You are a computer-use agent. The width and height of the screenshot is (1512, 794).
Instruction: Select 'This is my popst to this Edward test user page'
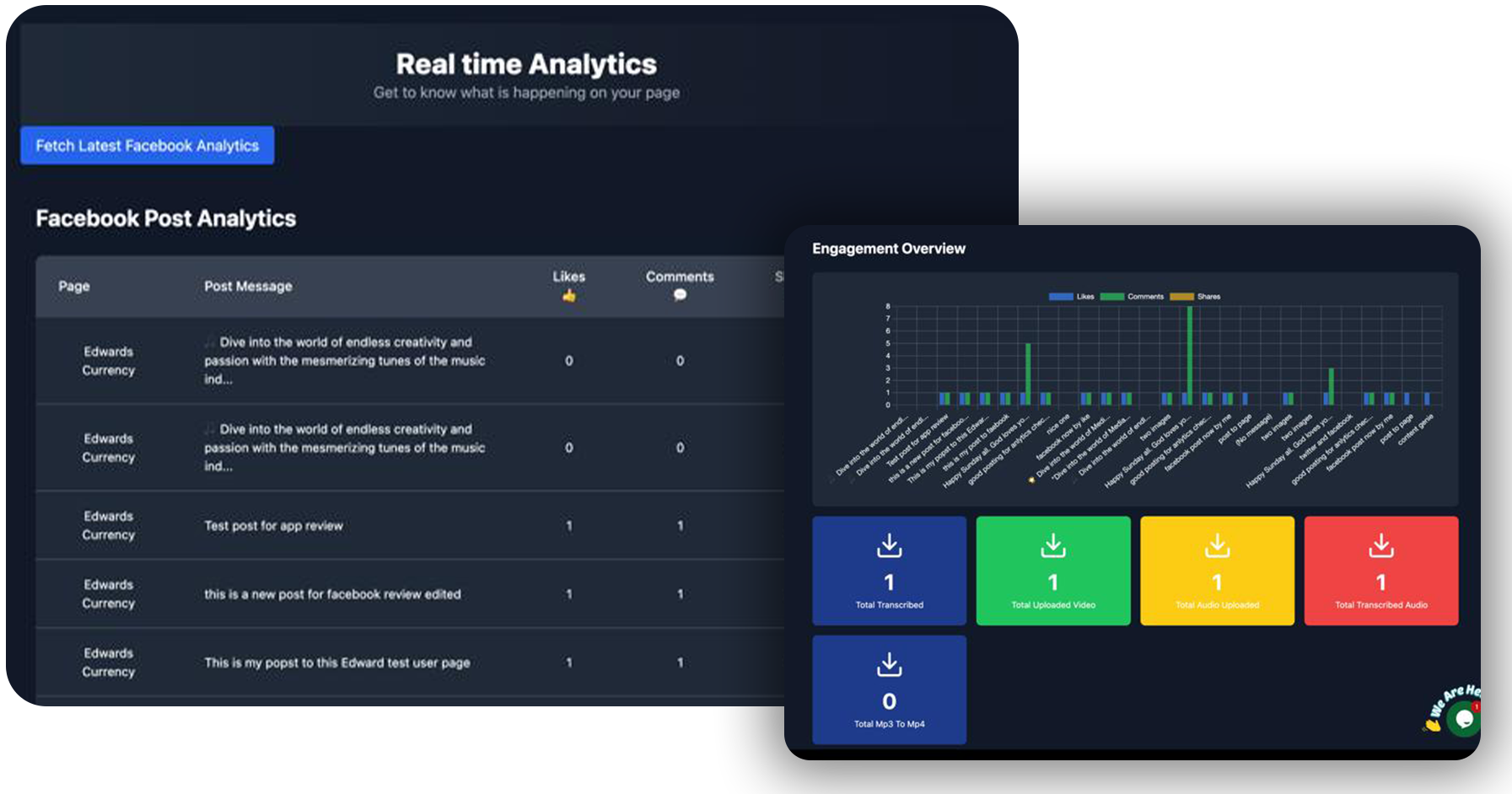337,663
